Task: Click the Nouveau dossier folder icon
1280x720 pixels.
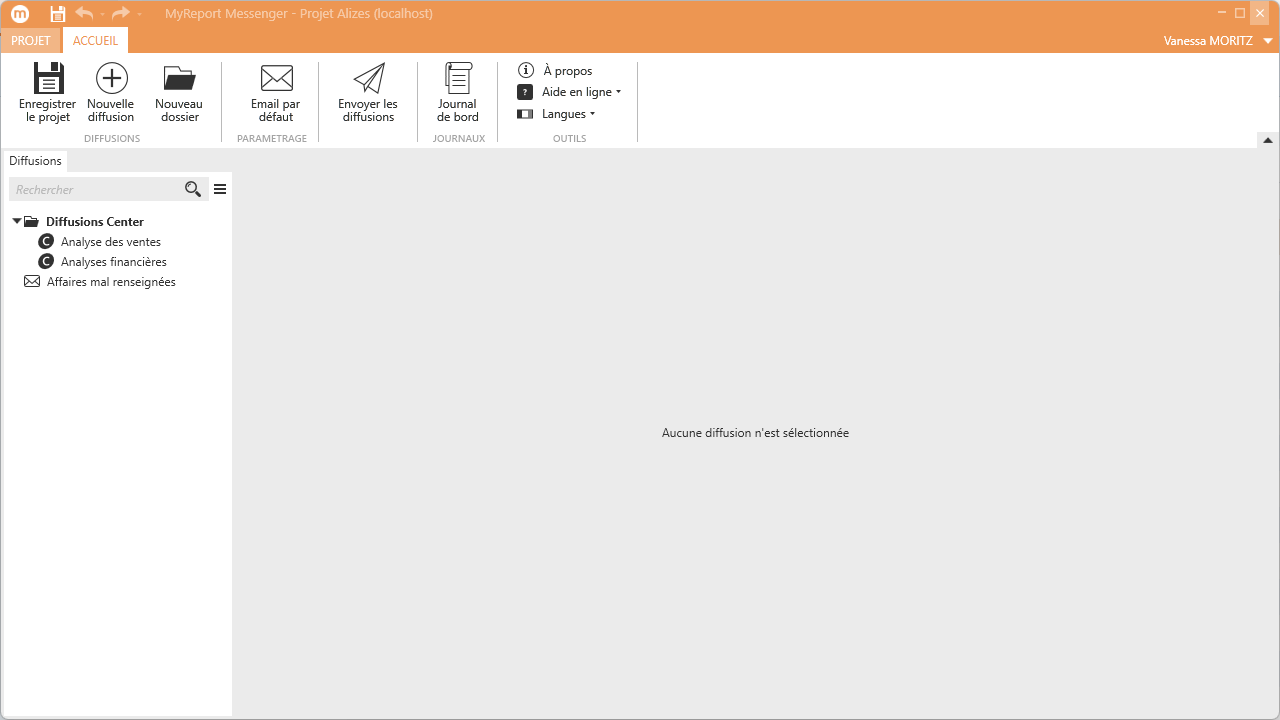Action: [179, 79]
